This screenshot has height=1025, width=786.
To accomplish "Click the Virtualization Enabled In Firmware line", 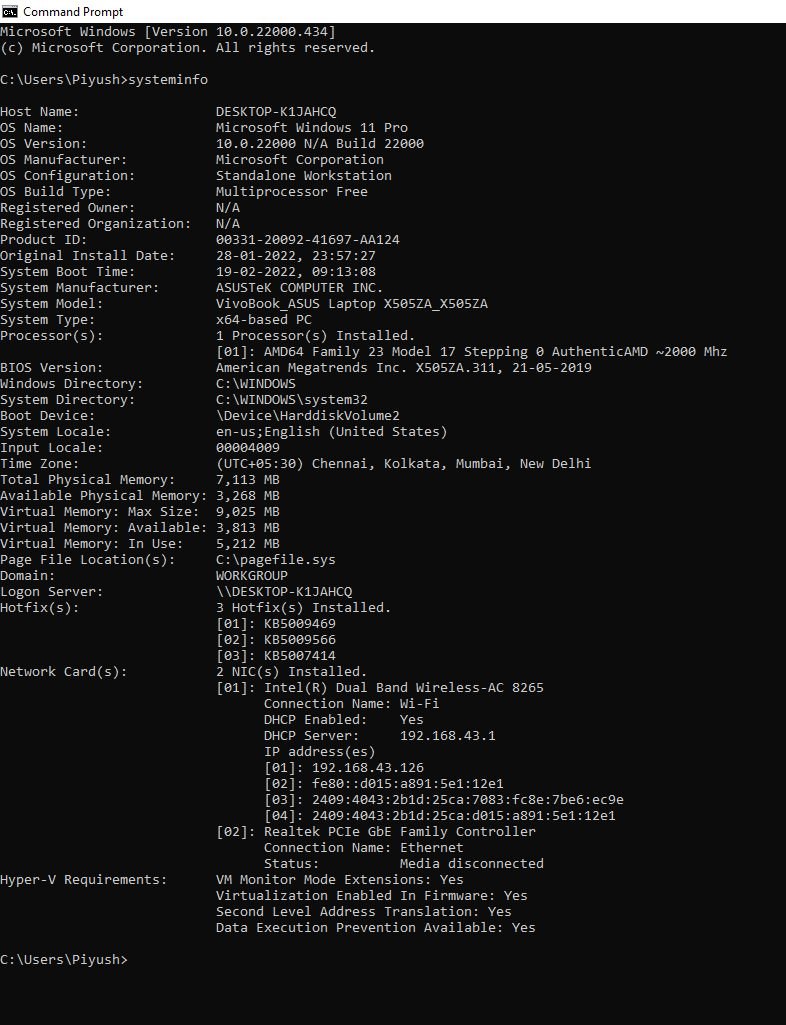I will [x=365, y=895].
